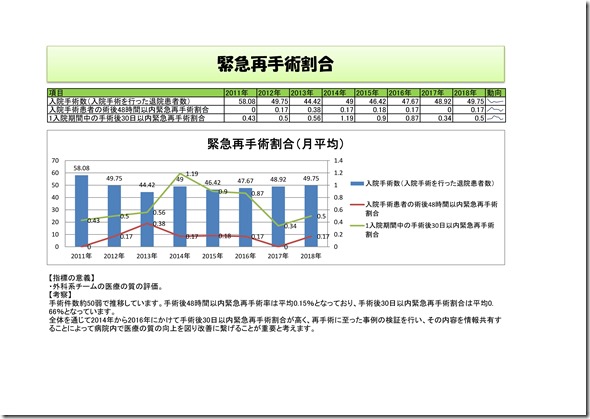The width and height of the screenshot is (590, 419).
Task: Click the green legend line for 30日以内
Action: [357, 226]
